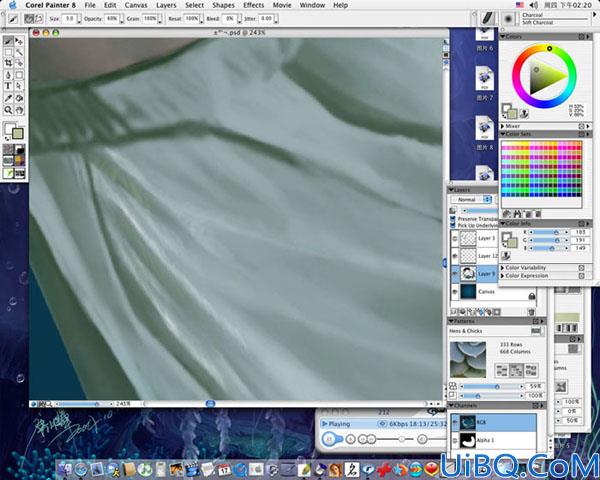Toggle Alpha 1 channel visibility eye
The width and height of the screenshot is (600, 480).
click(455, 441)
